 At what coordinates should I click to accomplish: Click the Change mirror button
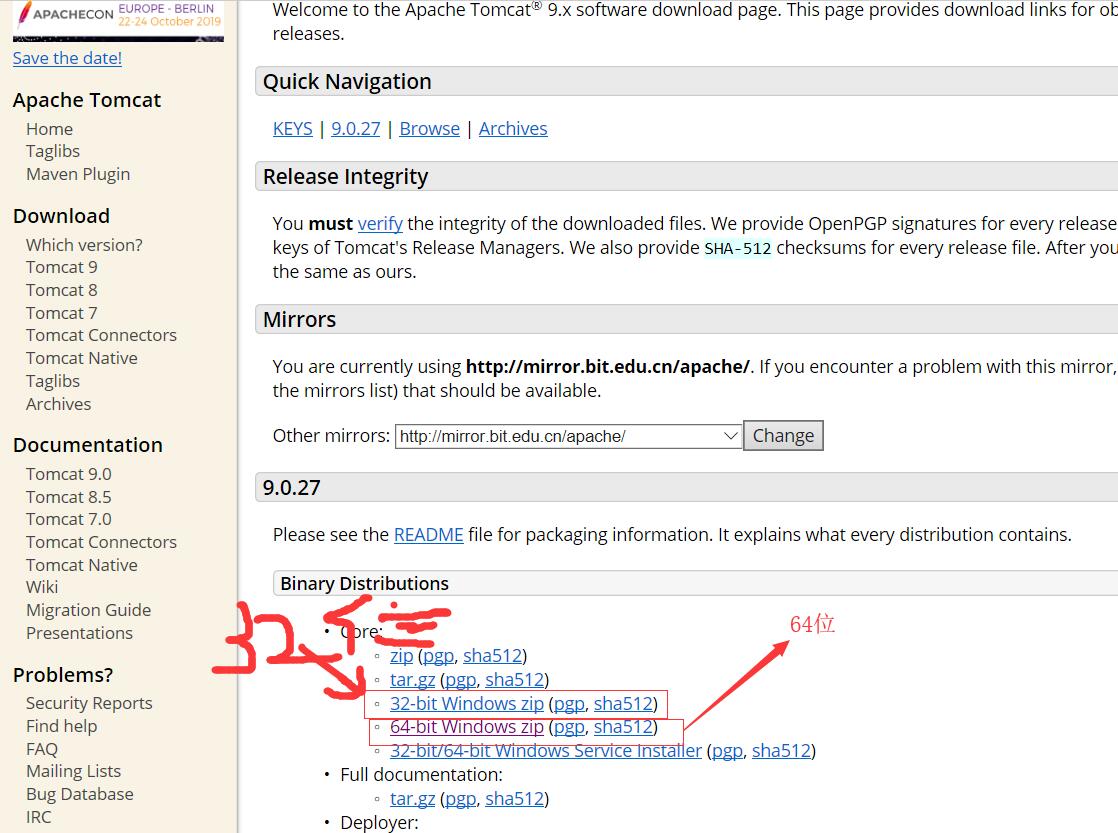[783, 435]
